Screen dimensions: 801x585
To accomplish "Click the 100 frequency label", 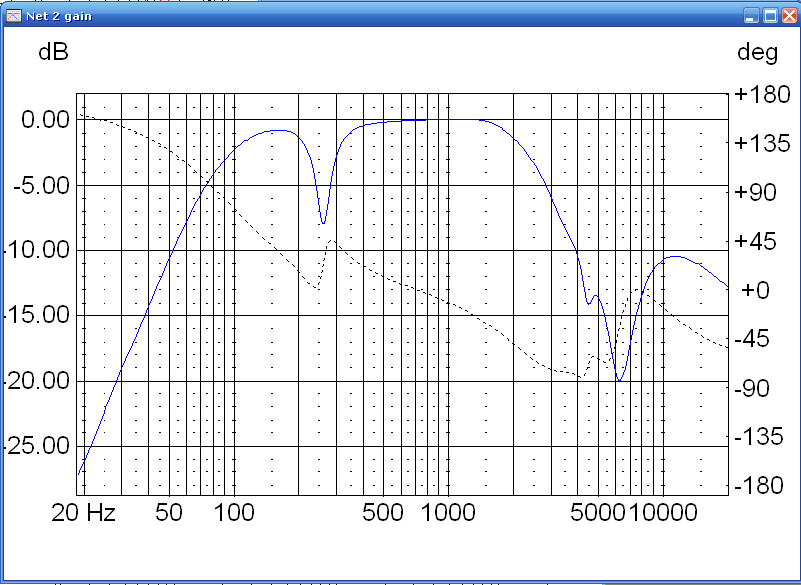I will pyautogui.click(x=234, y=512).
